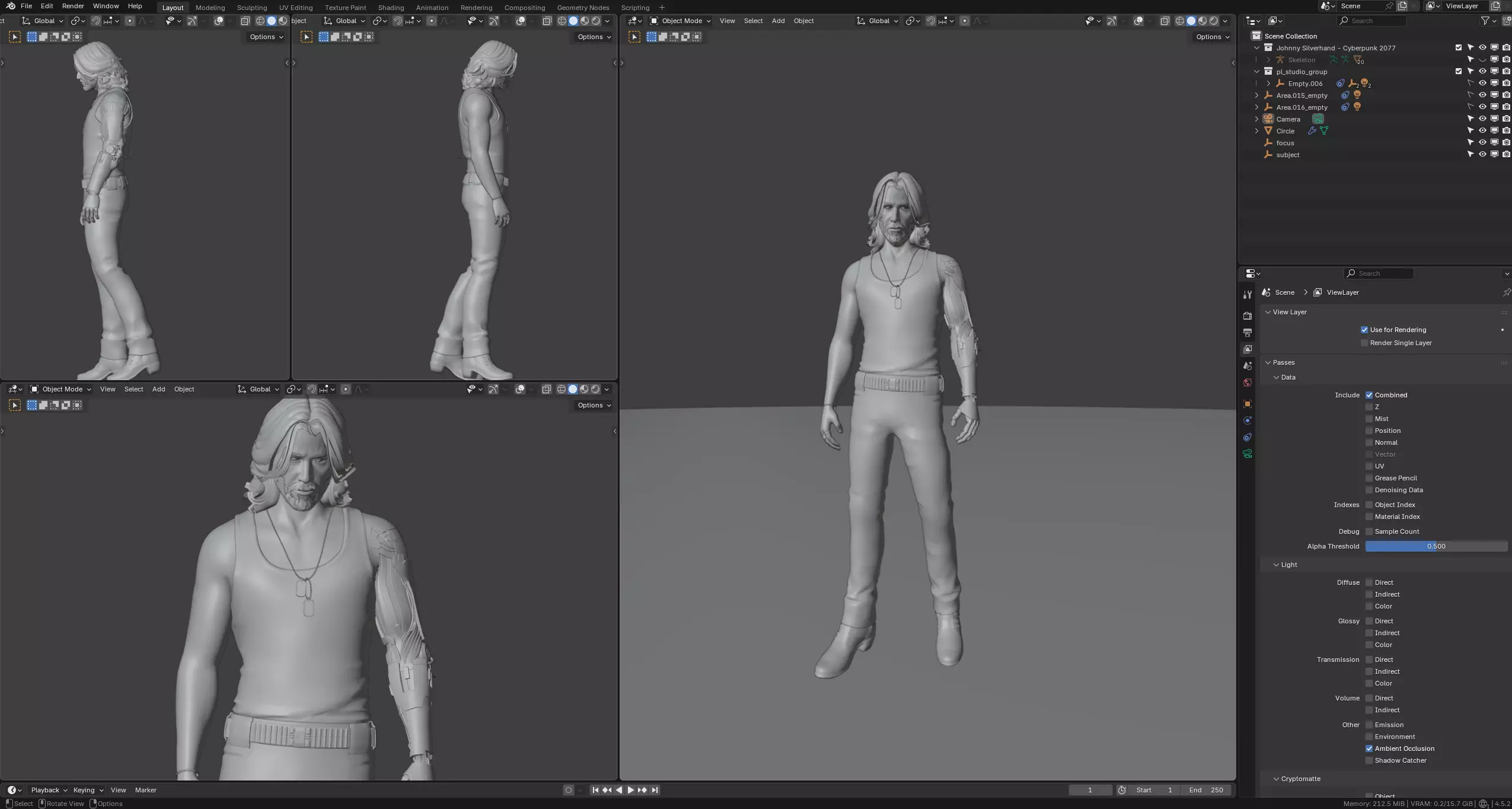Open the Object Constraints properties tab

click(x=1248, y=437)
